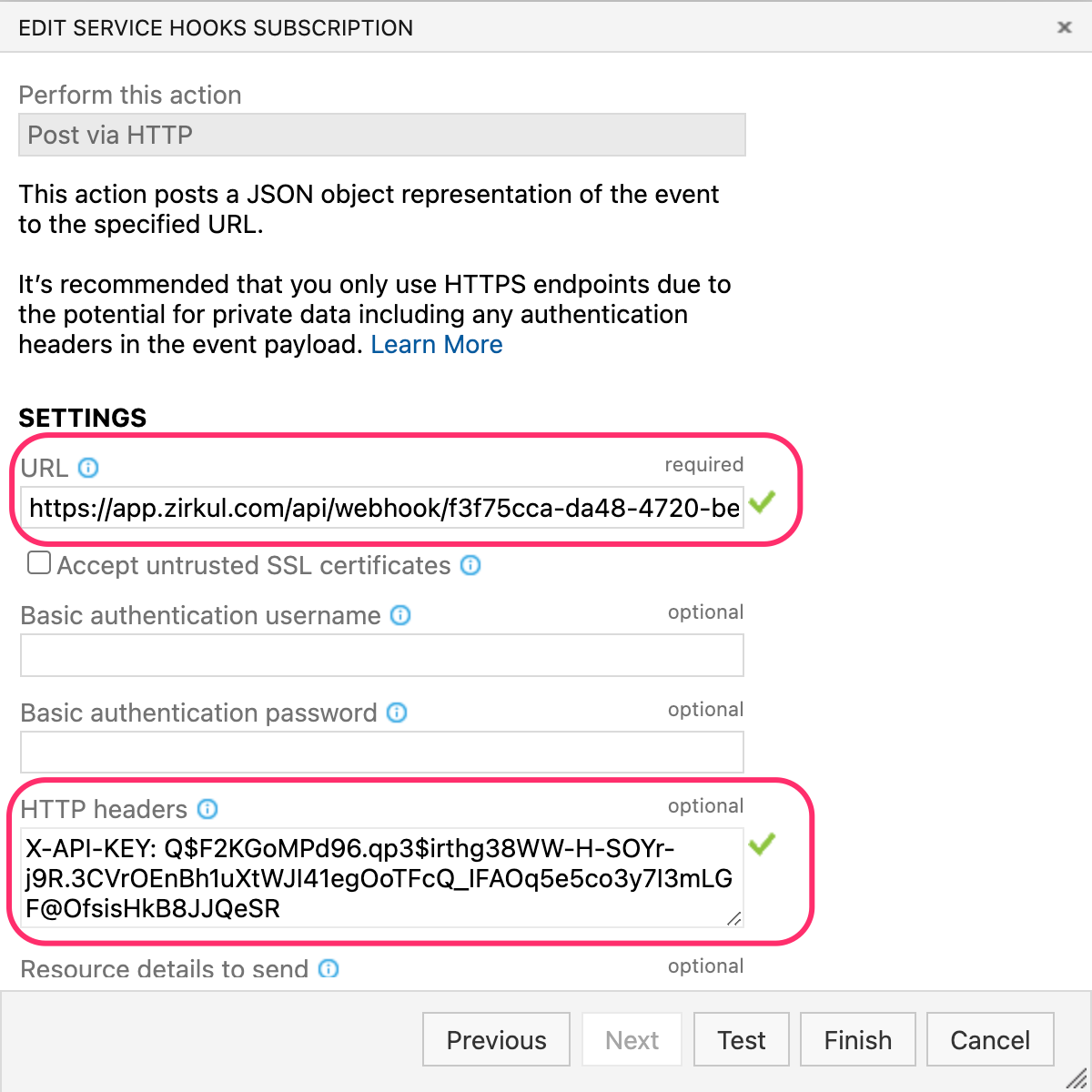Click info icon next to HTTP headers
Image resolution: width=1092 pixels, height=1092 pixels.
coord(207,809)
